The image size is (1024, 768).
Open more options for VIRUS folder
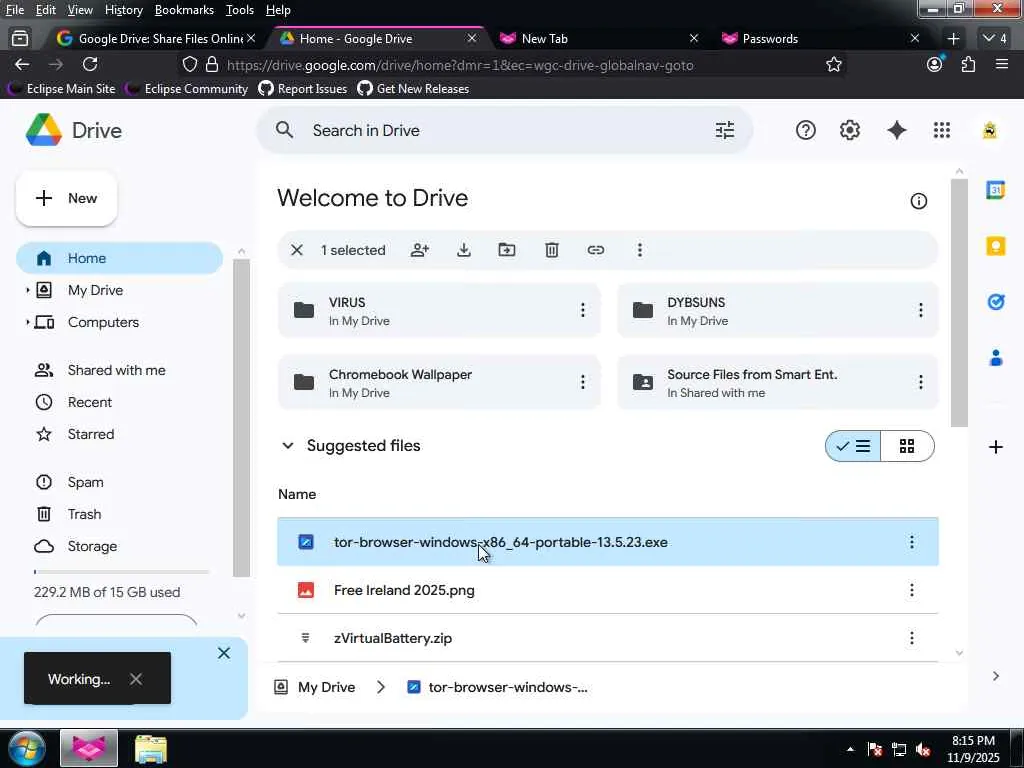(x=583, y=310)
